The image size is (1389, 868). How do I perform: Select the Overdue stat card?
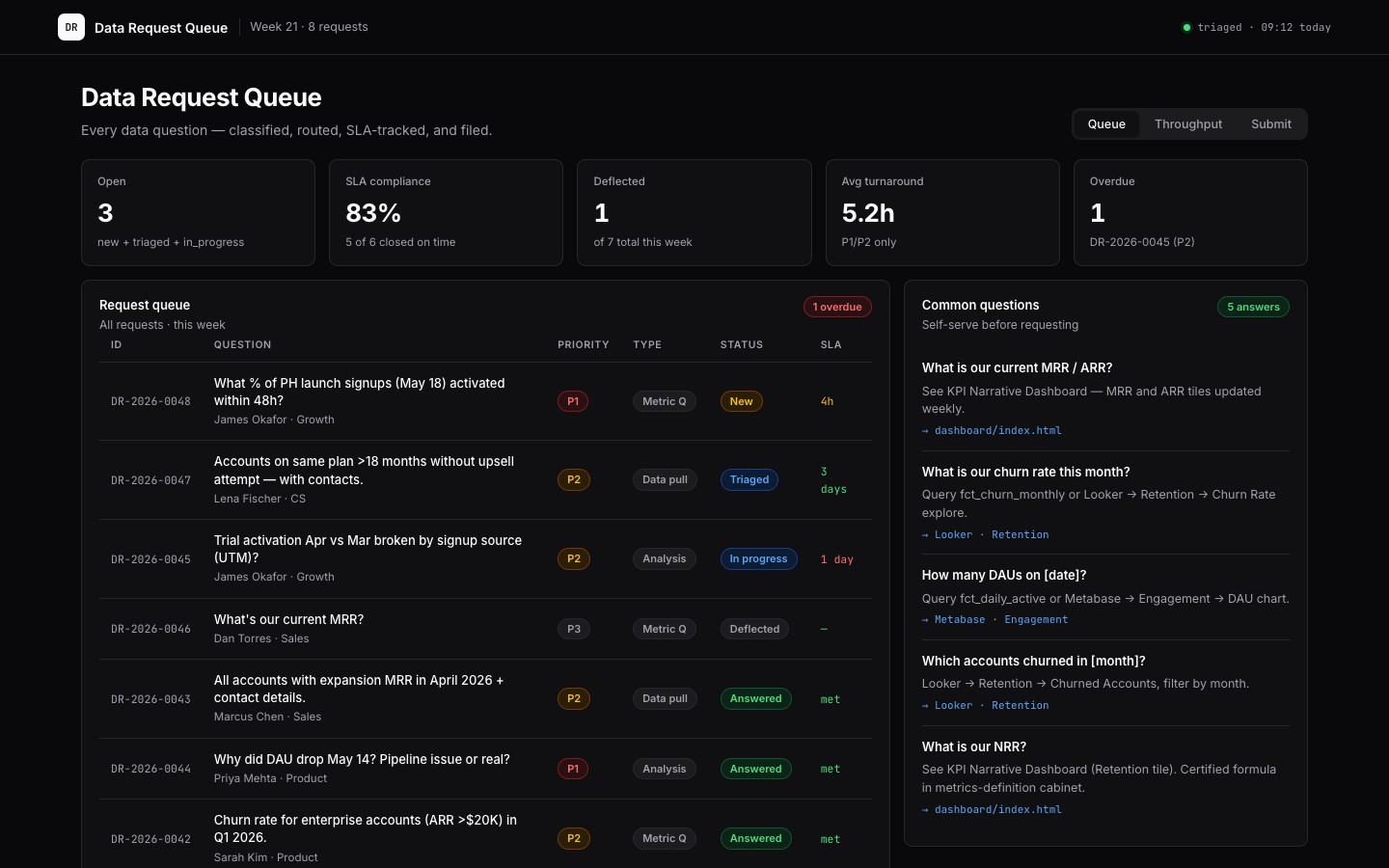click(x=1190, y=212)
